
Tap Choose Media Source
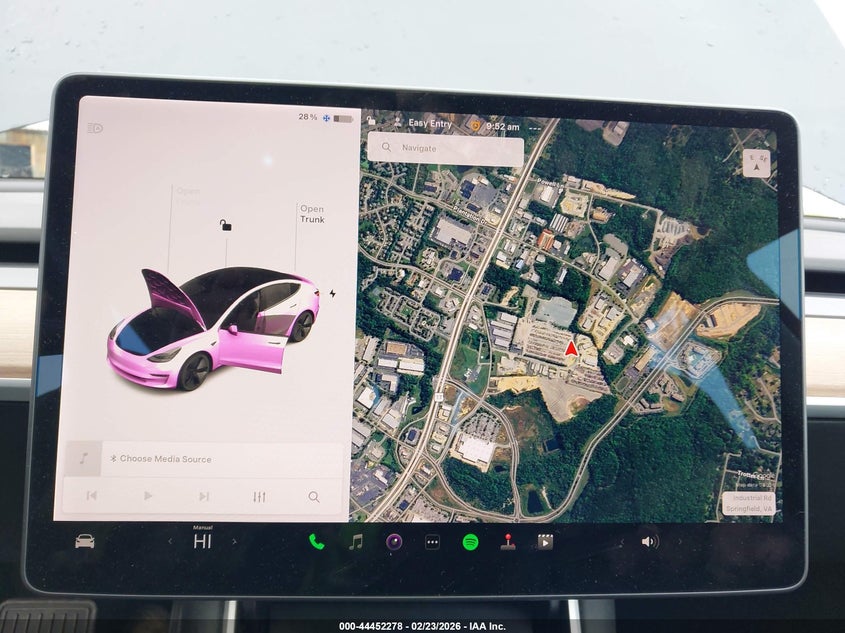pyautogui.click(x=165, y=459)
